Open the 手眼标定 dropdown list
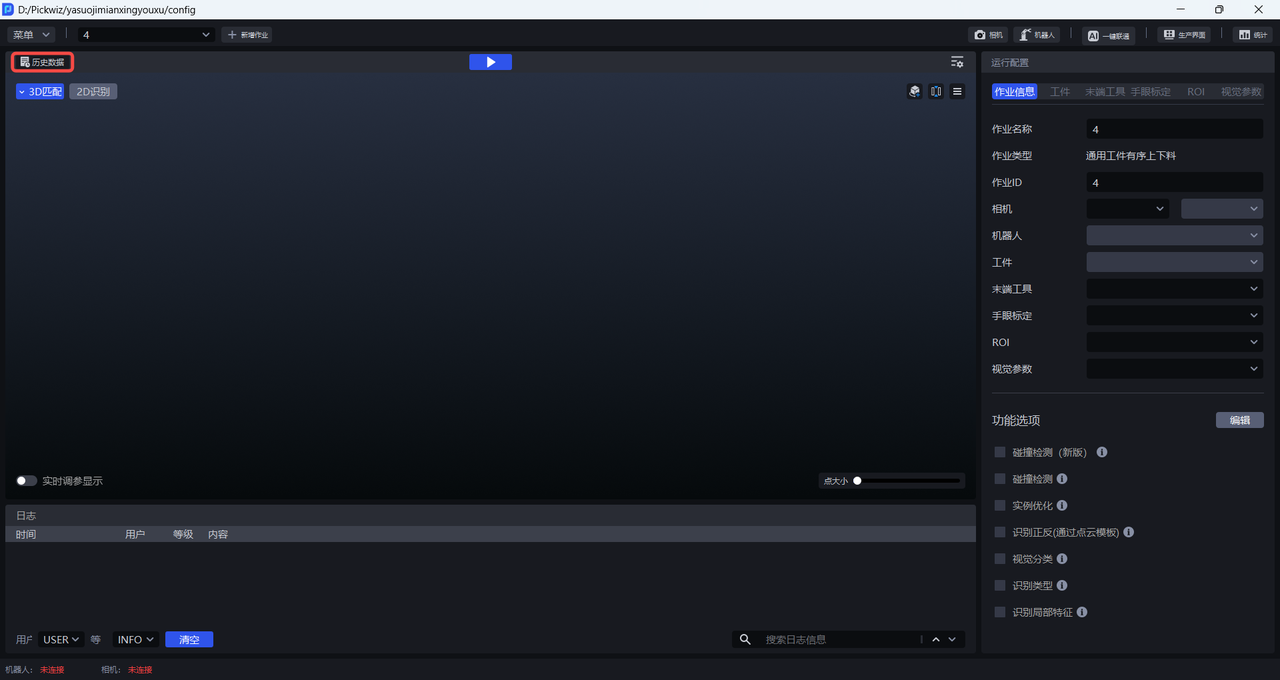Image resolution: width=1280 pixels, height=680 pixels. point(1174,316)
